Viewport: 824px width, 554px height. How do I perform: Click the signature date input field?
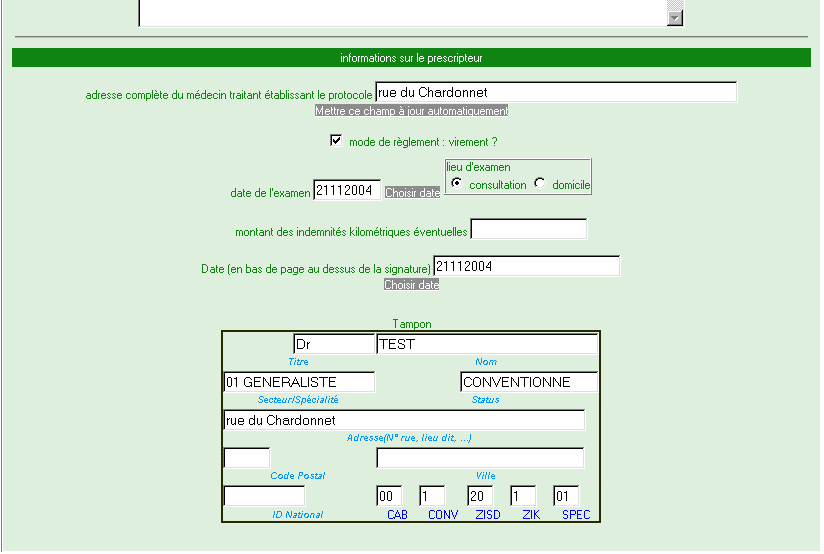pos(525,266)
